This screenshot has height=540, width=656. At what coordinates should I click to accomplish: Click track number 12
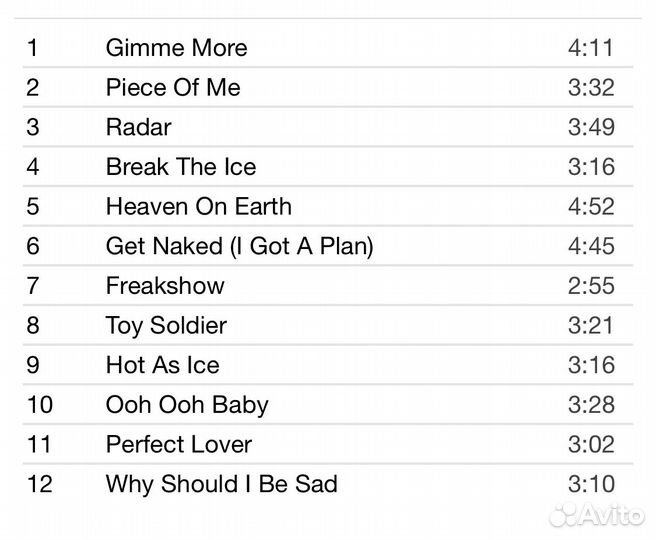click(39, 485)
